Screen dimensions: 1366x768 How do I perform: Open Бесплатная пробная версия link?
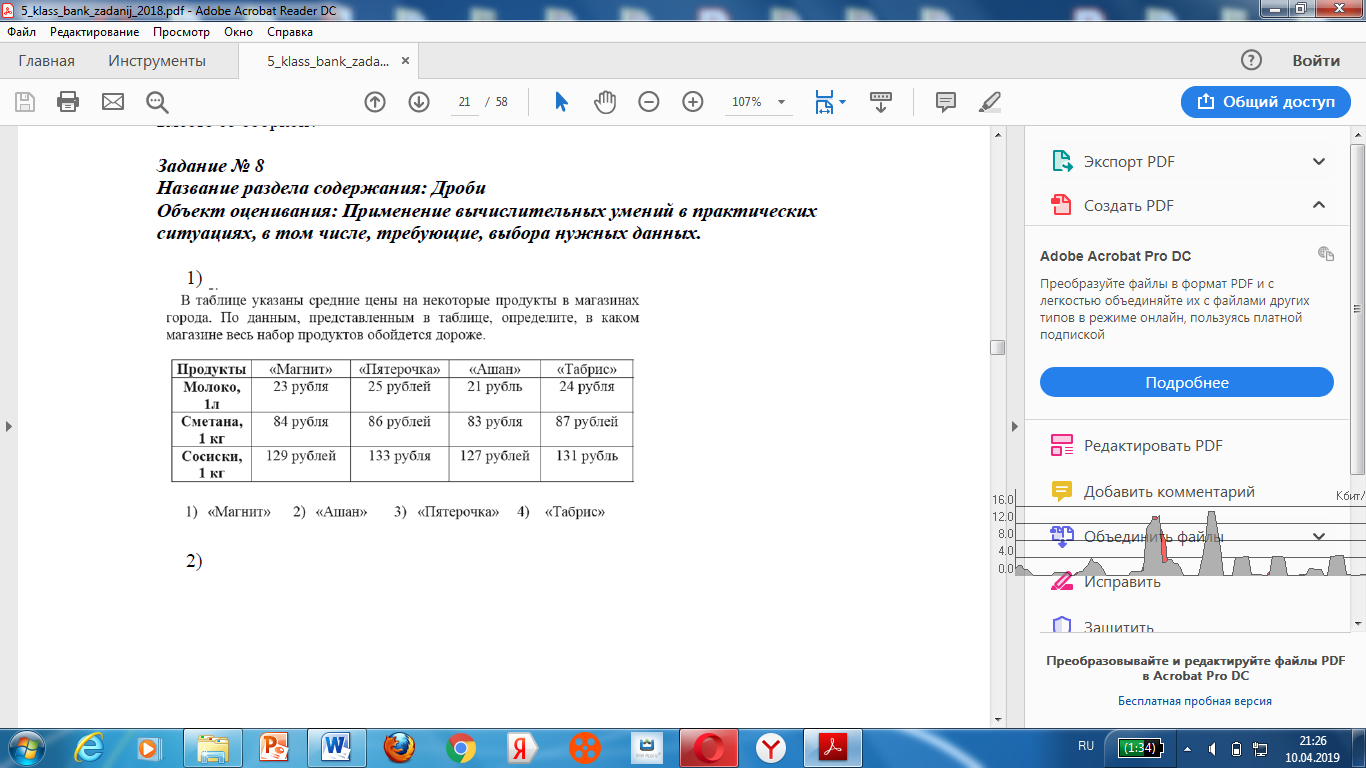pos(1195,701)
